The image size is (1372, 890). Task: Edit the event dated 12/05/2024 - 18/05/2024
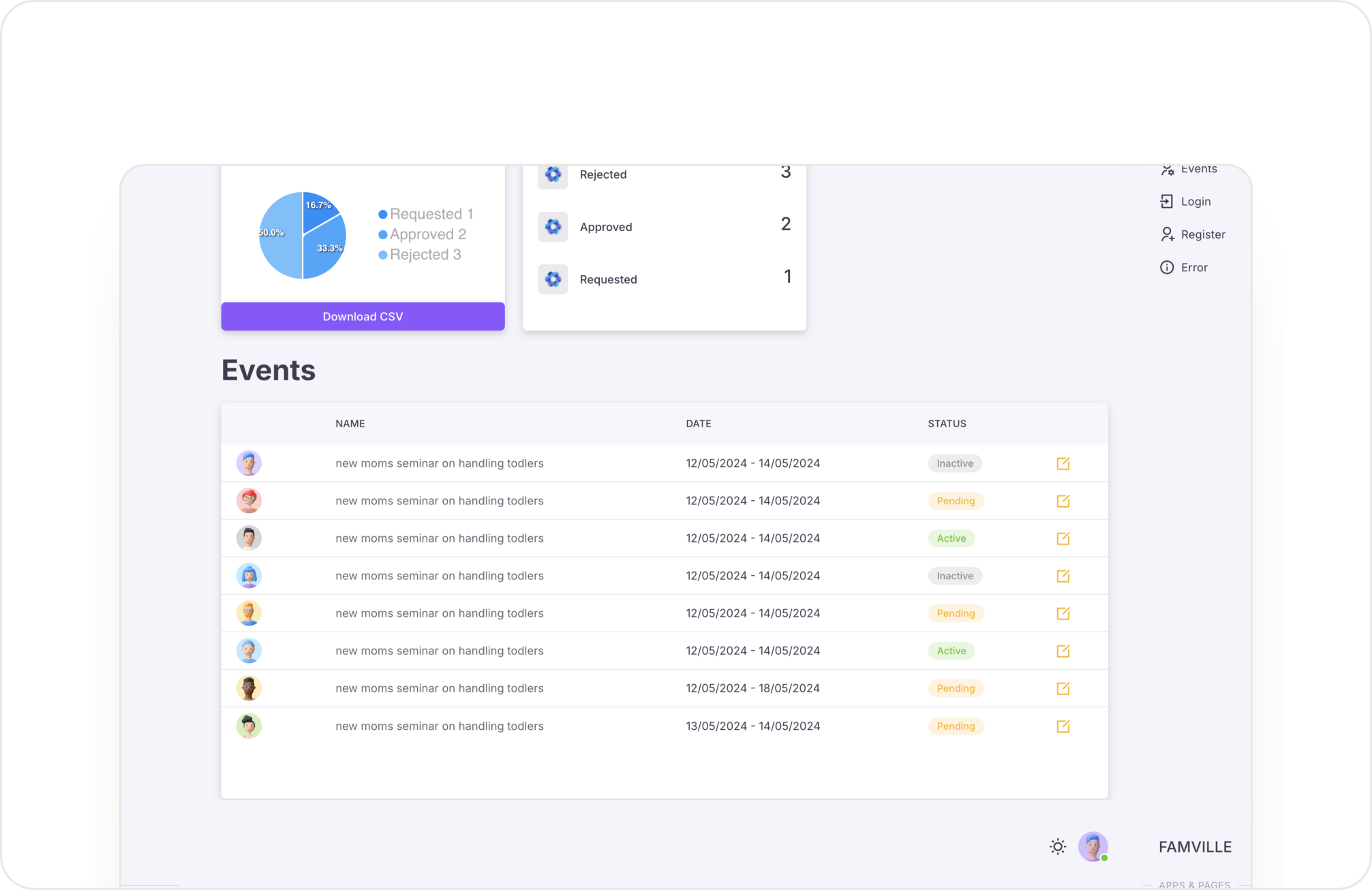click(1063, 688)
